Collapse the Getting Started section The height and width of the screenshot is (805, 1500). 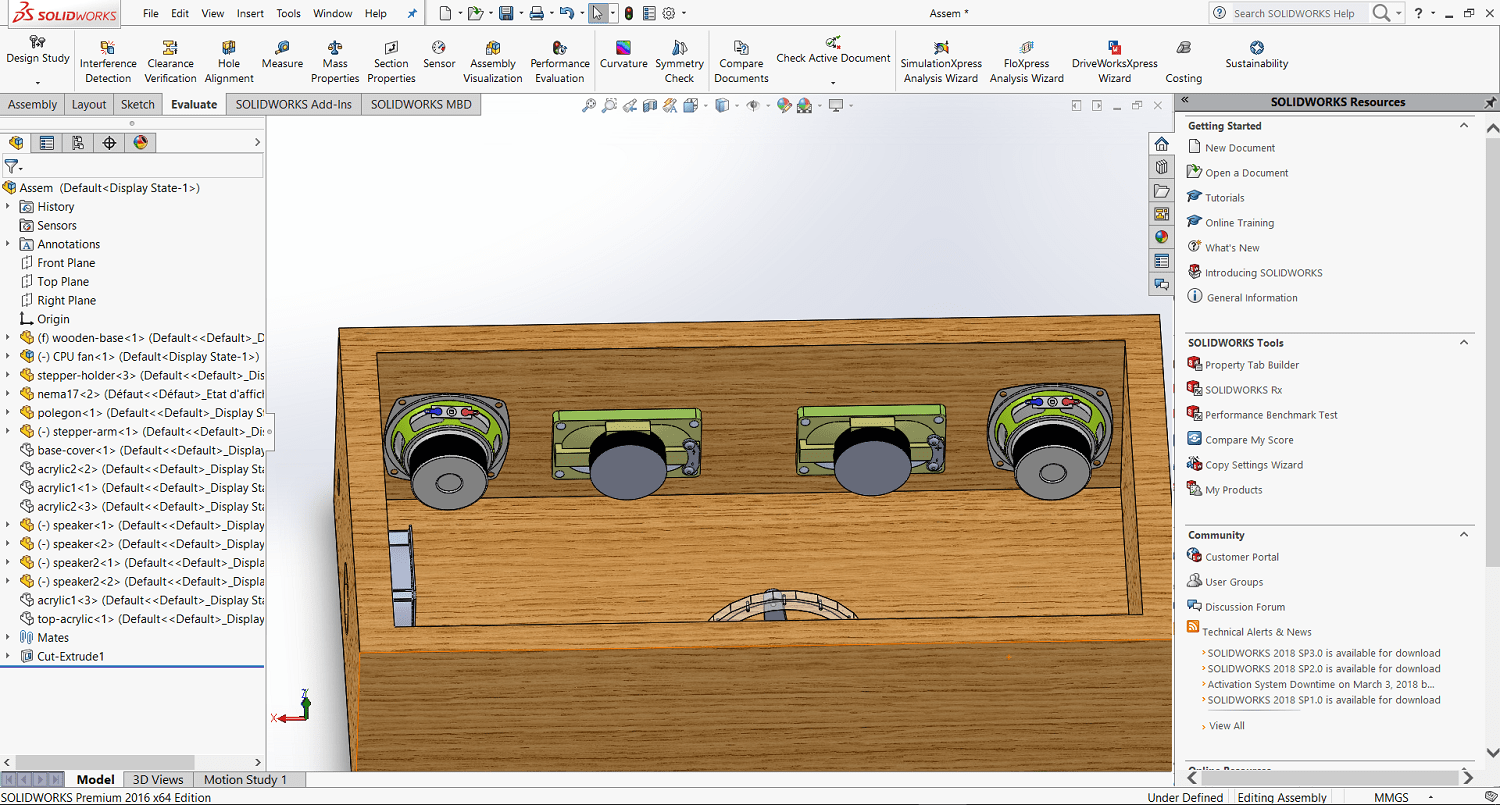point(1464,126)
